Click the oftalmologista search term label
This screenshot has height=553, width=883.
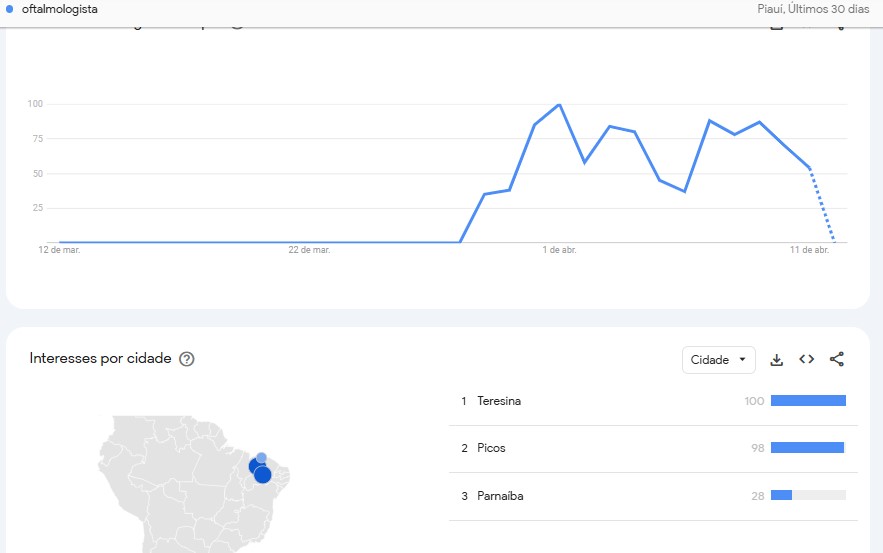(x=59, y=9)
